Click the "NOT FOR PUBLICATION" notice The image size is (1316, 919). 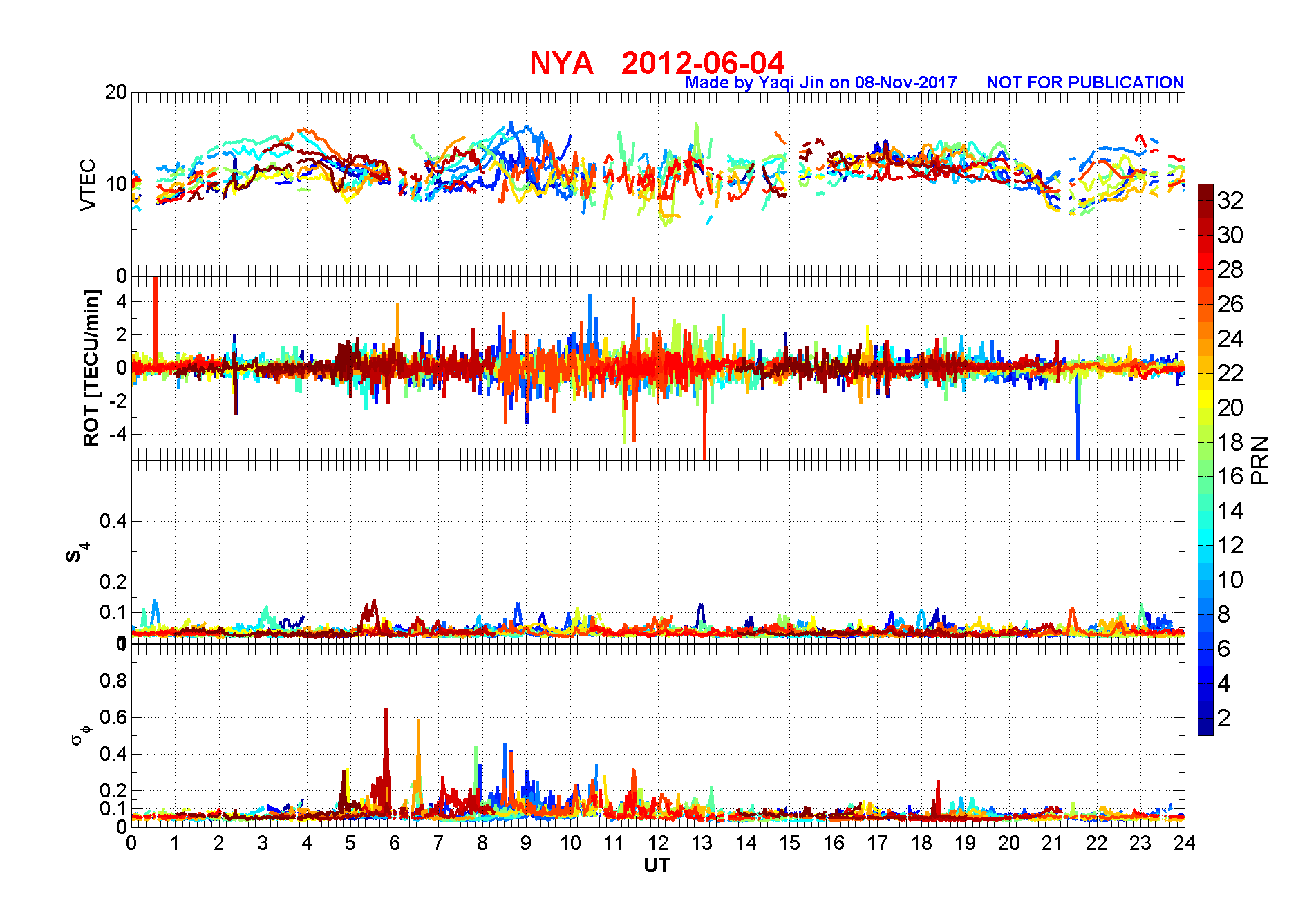click(x=1085, y=83)
